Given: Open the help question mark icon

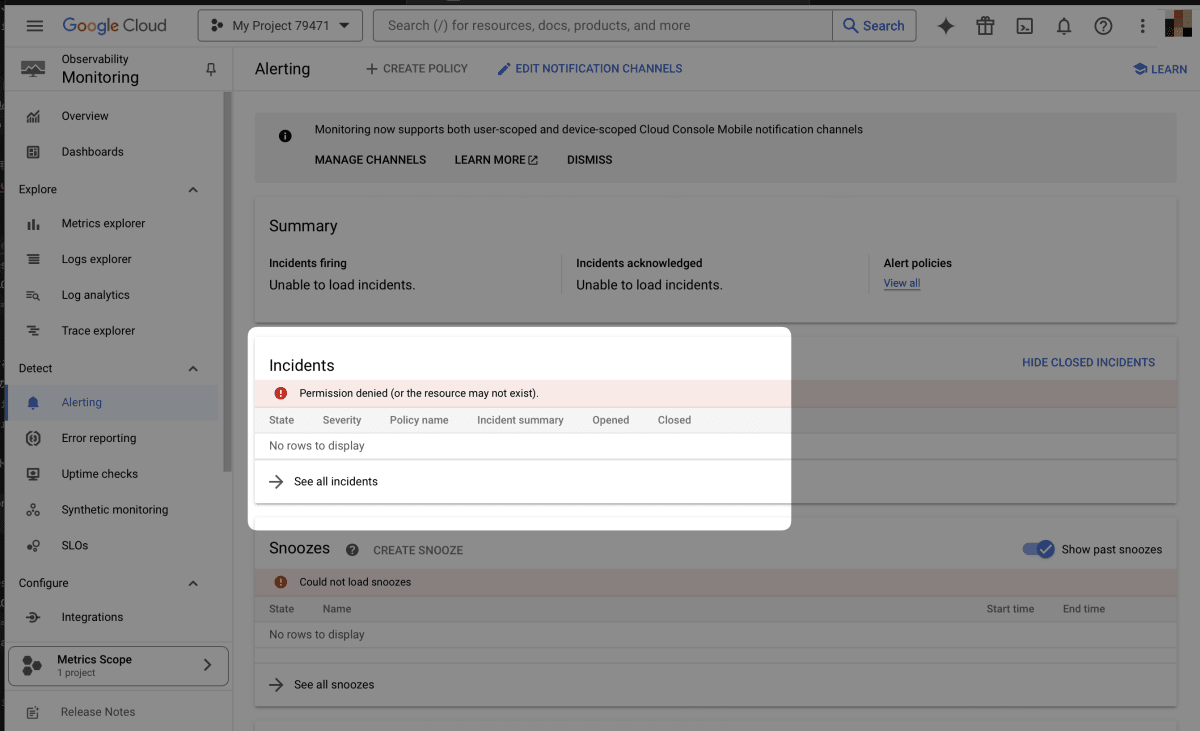Looking at the screenshot, I should (x=1103, y=26).
